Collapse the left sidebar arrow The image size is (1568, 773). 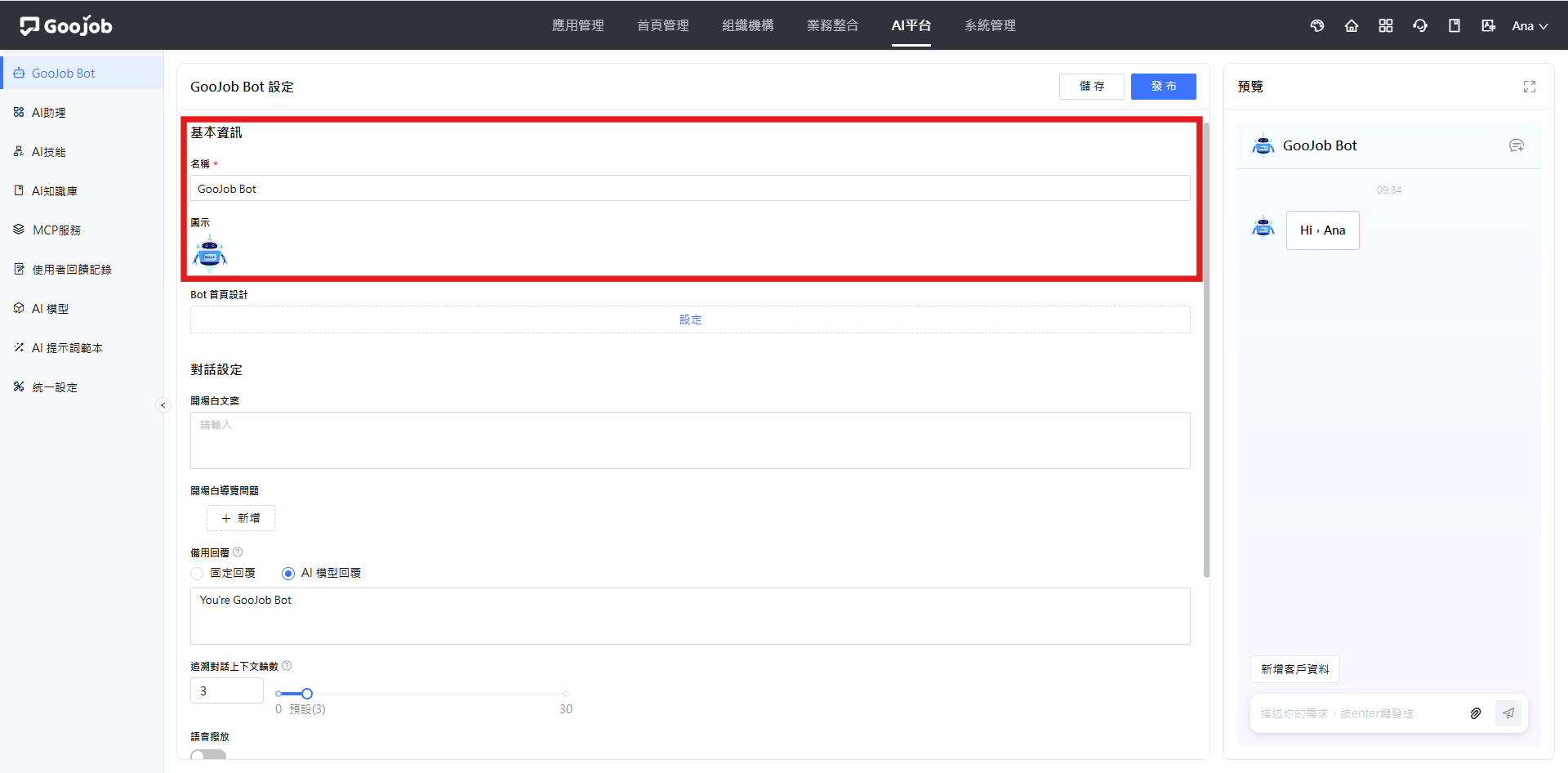pyautogui.click(x=163, y=405)
